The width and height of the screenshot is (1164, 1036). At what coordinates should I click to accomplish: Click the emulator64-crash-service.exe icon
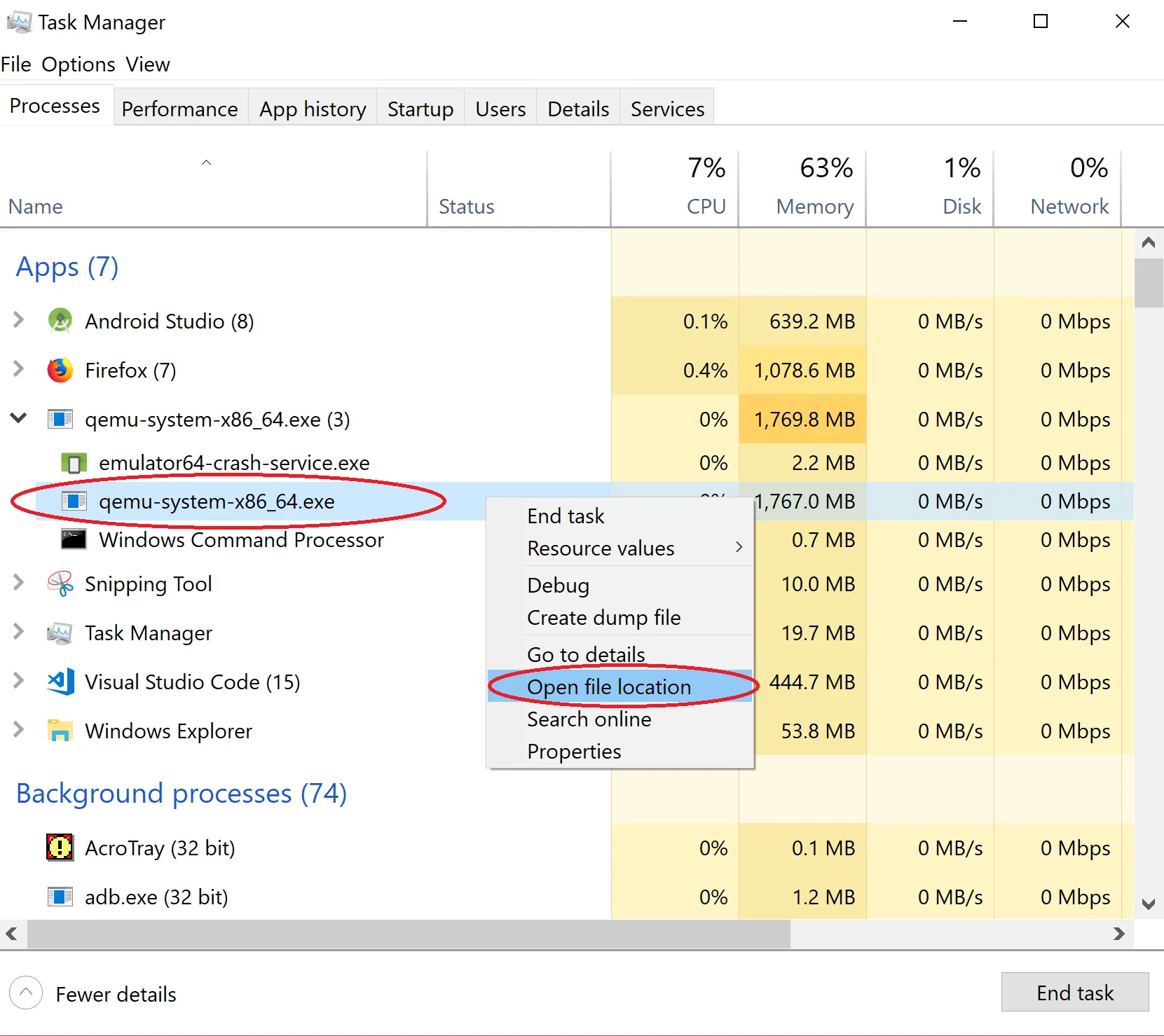74,463
